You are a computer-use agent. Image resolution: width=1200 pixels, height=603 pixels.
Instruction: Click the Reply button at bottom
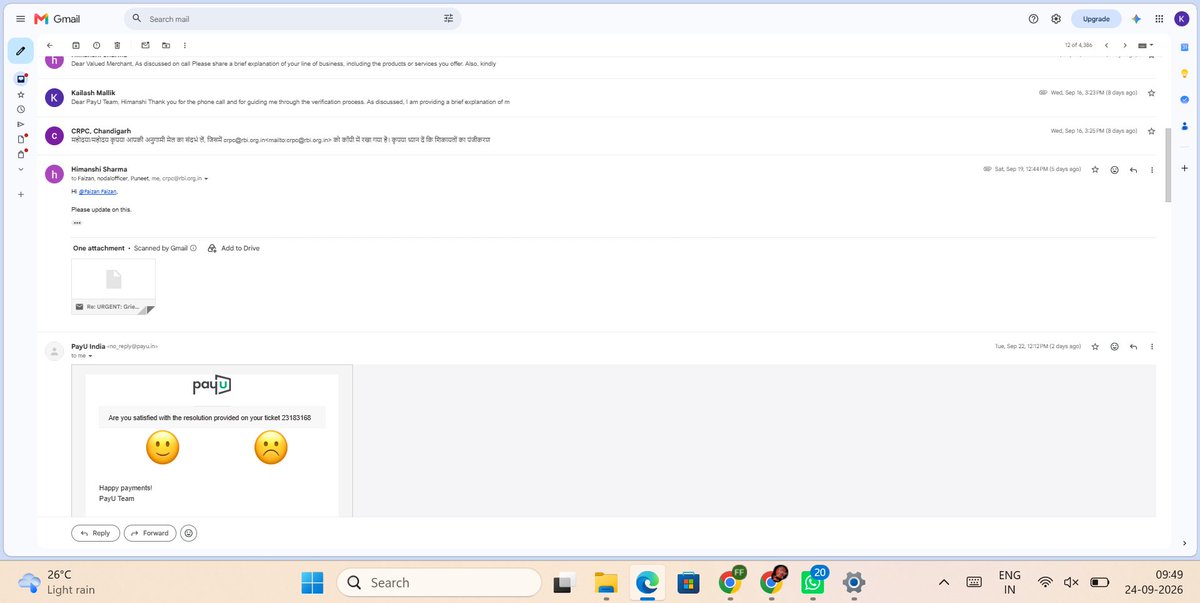(95, 533)
